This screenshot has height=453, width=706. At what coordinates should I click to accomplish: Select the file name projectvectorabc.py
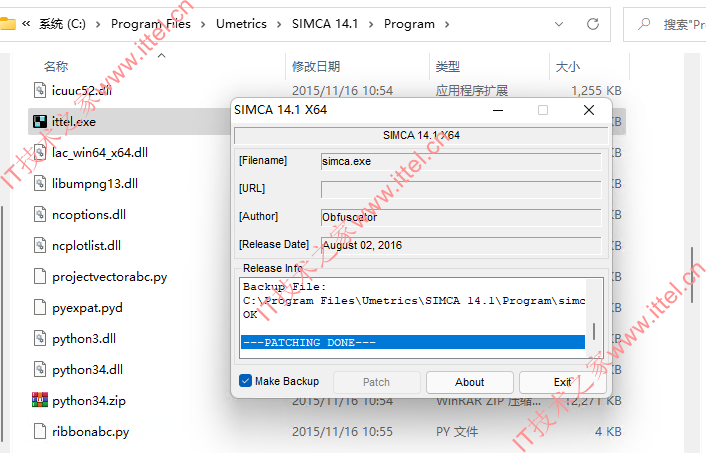coord(109,277)
